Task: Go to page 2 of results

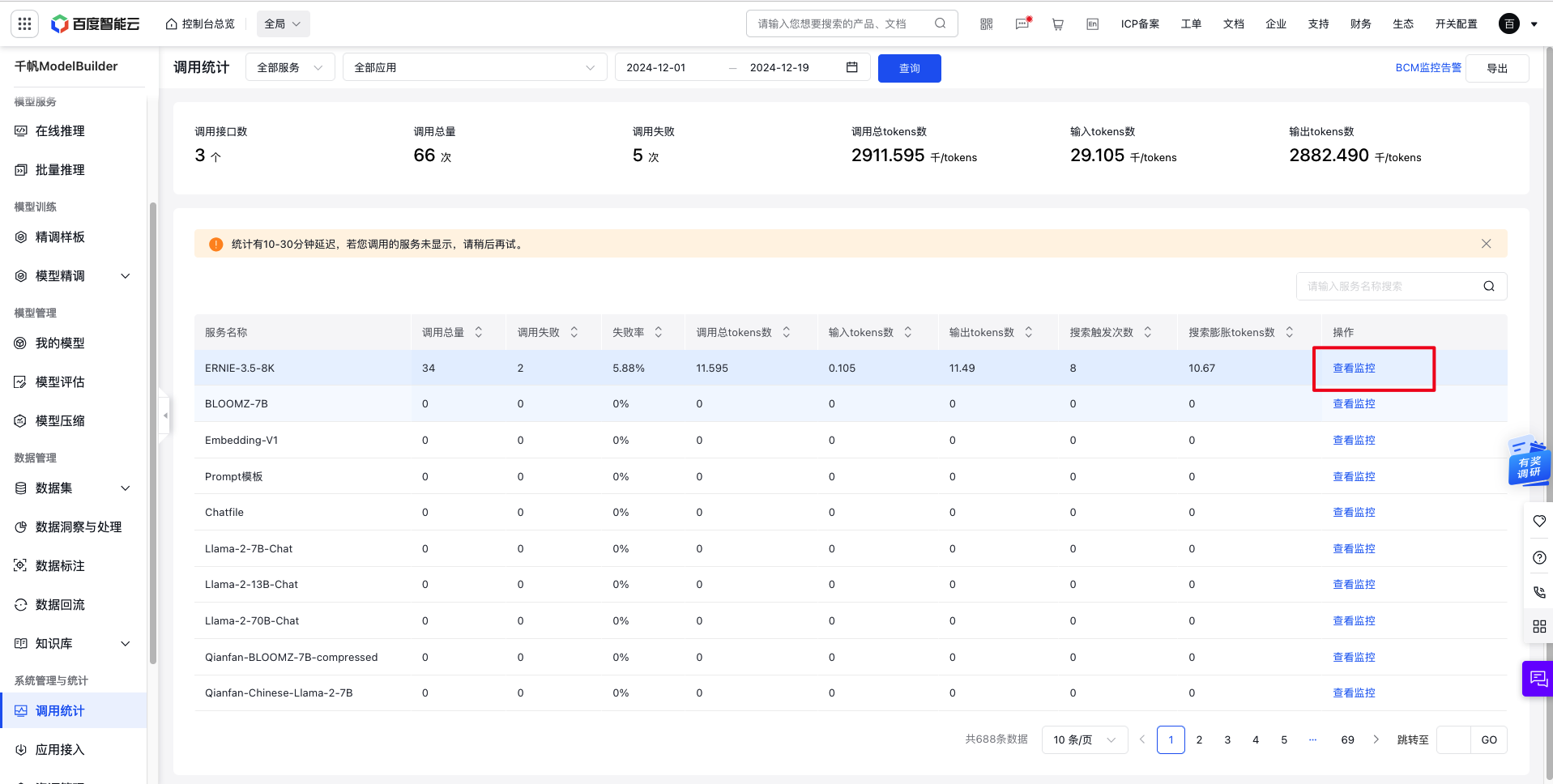Action: [1199, 739]
